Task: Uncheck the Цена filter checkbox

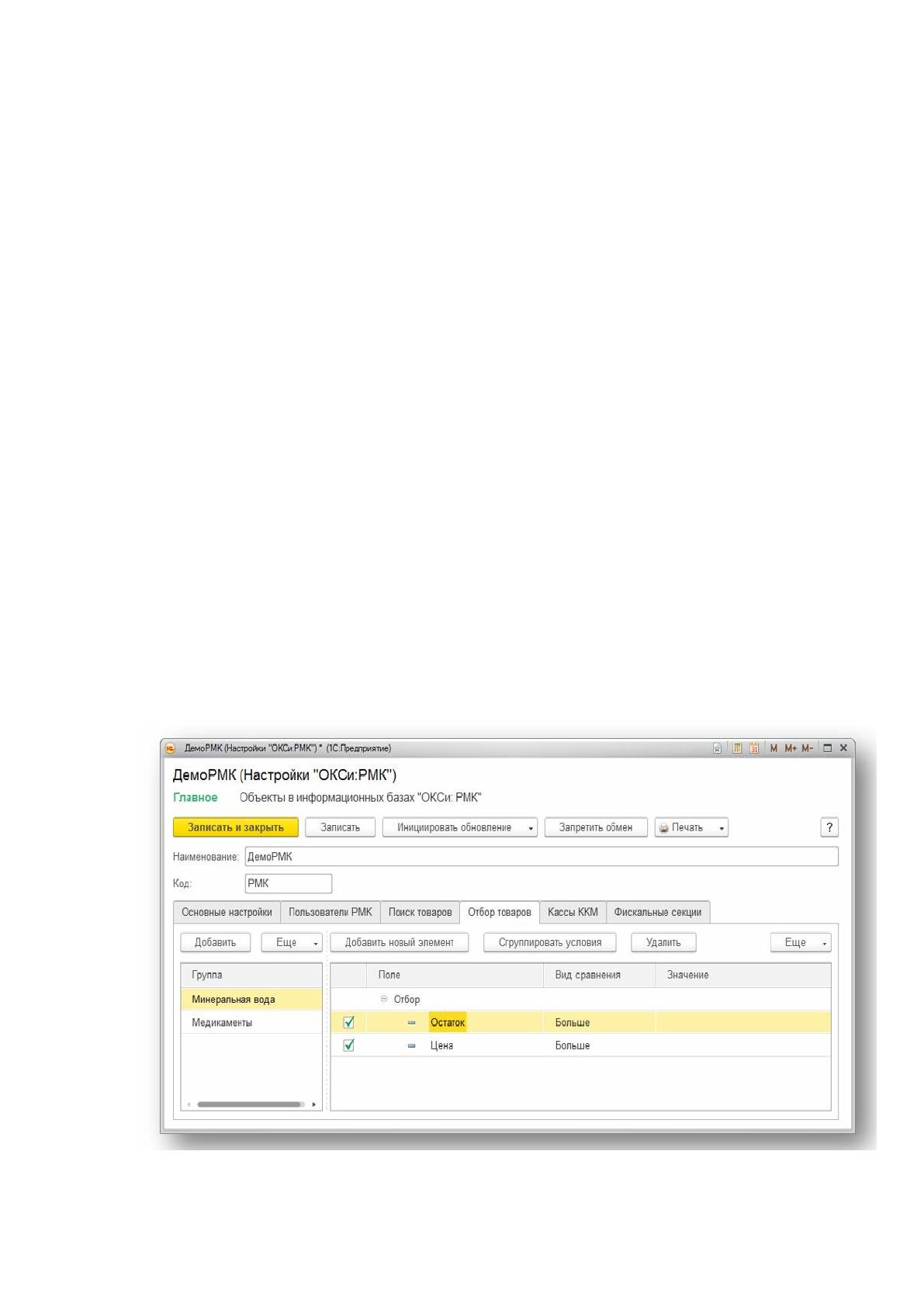Action: pyautogui.click(x=348, y=1045)
